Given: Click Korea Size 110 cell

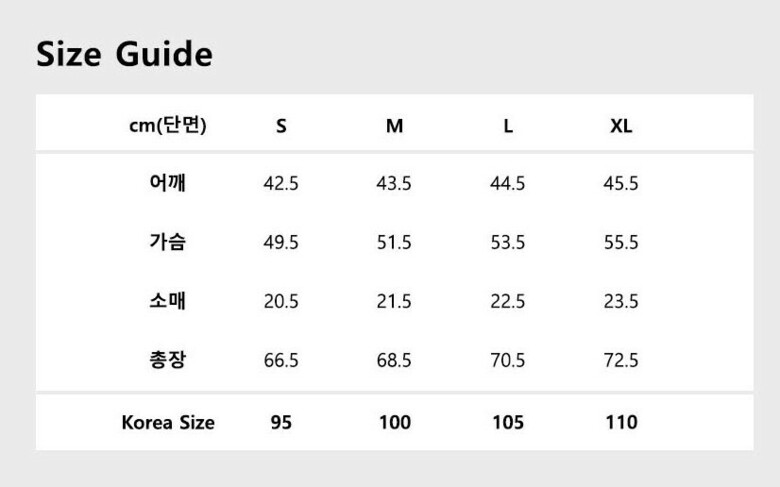Looking at the screenshot, I should [x=621, y=422].
